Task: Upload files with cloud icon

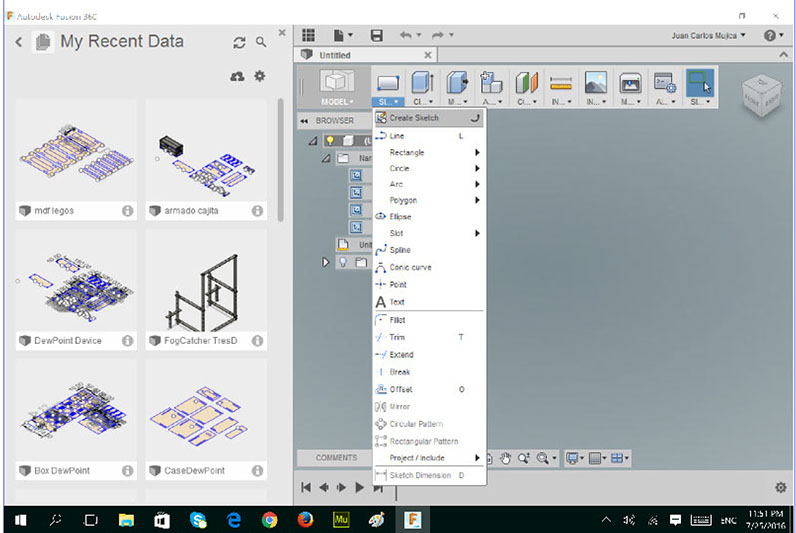Action: [237, 76]
